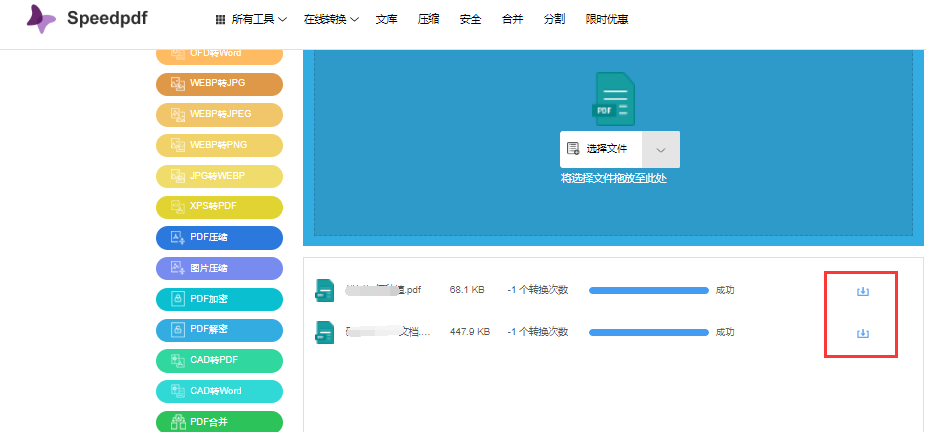
Task: Open the XPS转PDF tool
Action: pyautogui.click(x=219, y=207)
